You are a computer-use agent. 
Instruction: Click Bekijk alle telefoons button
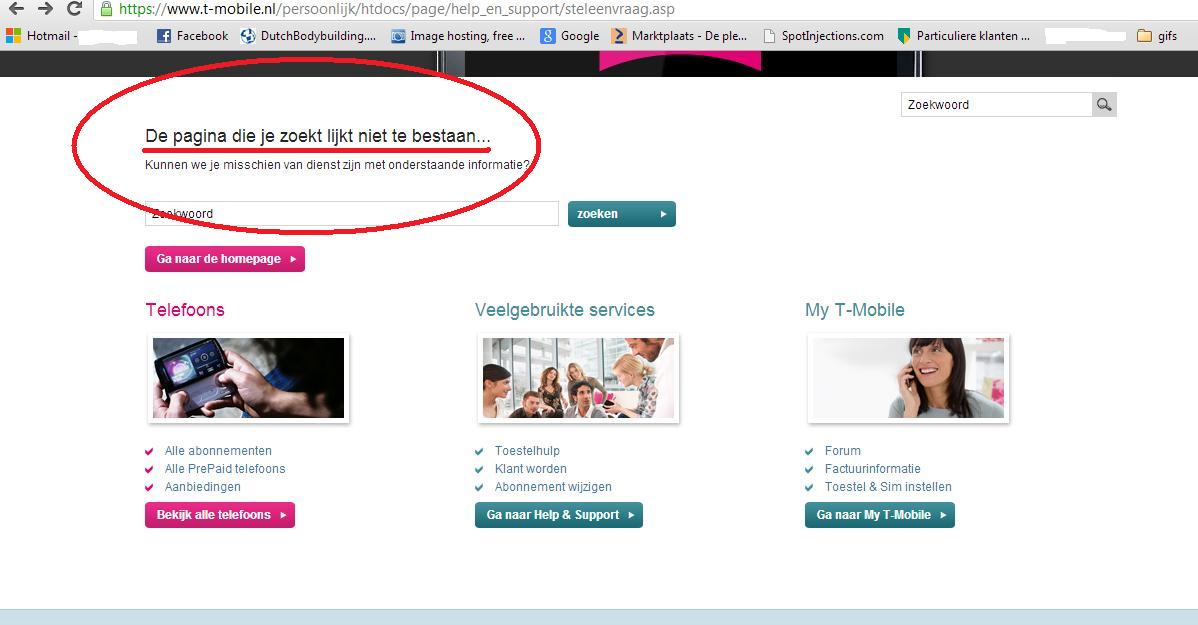(220, 515)
